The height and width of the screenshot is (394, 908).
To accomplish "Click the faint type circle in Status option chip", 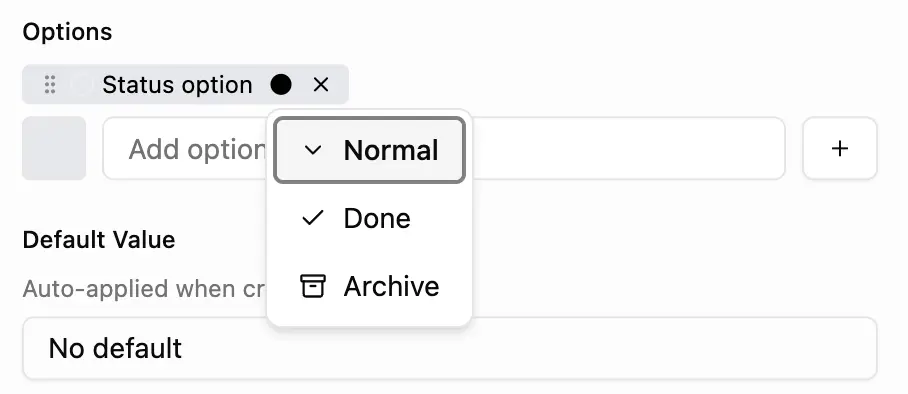I will (82, 85).
